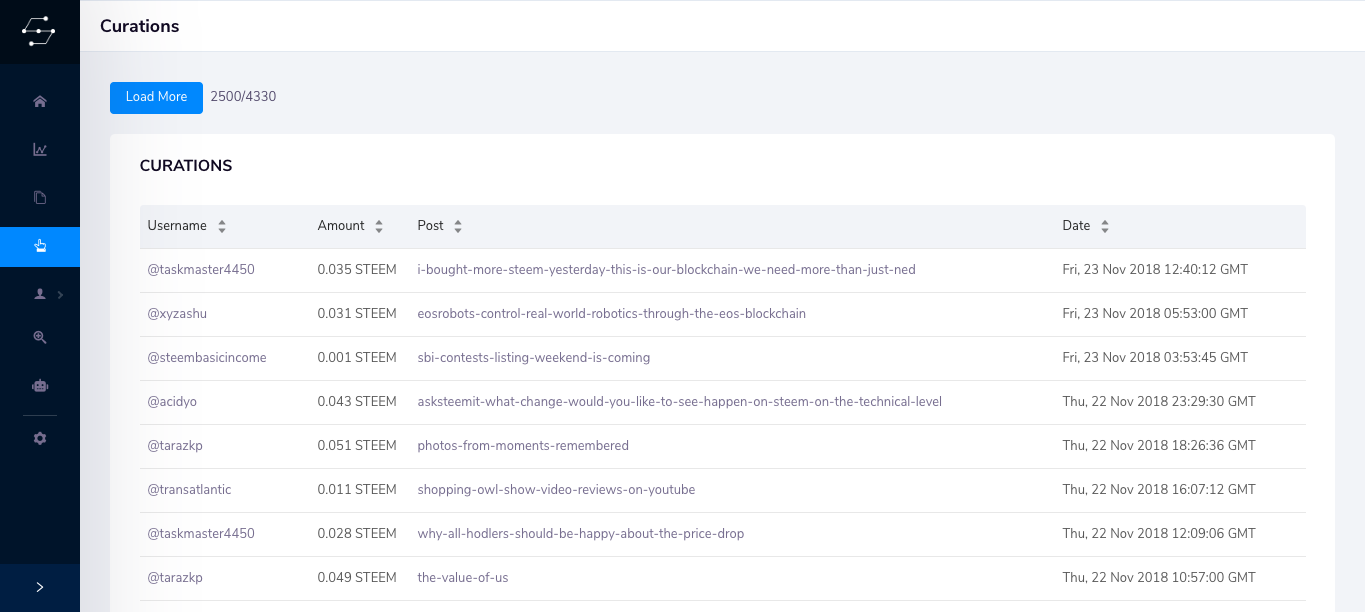
Task: Click date Thu, 22 Nov 2018 23:29:30 GMT
Action: click(x=1159, y=402)
